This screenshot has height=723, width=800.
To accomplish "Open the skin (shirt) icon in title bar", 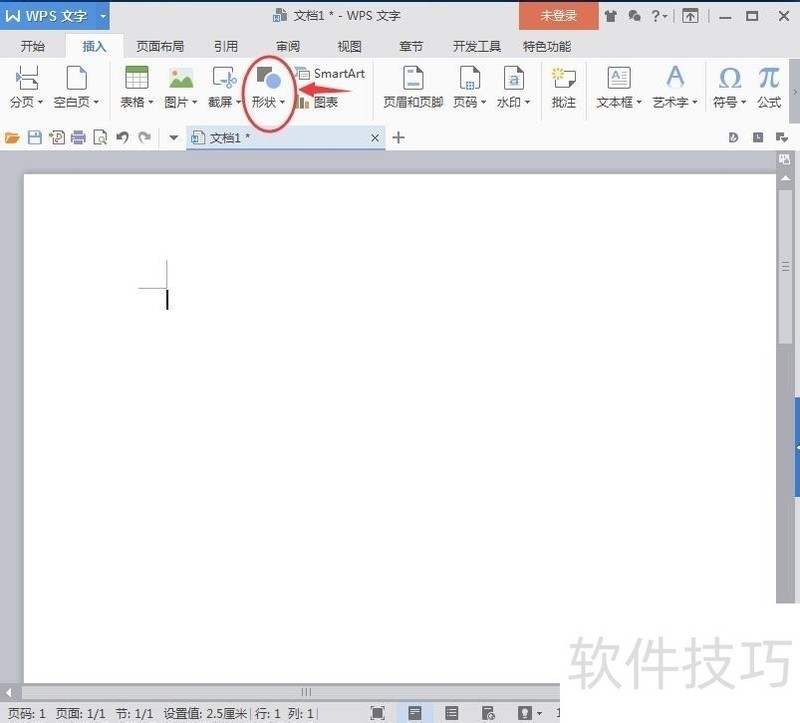I will [611, 16].
